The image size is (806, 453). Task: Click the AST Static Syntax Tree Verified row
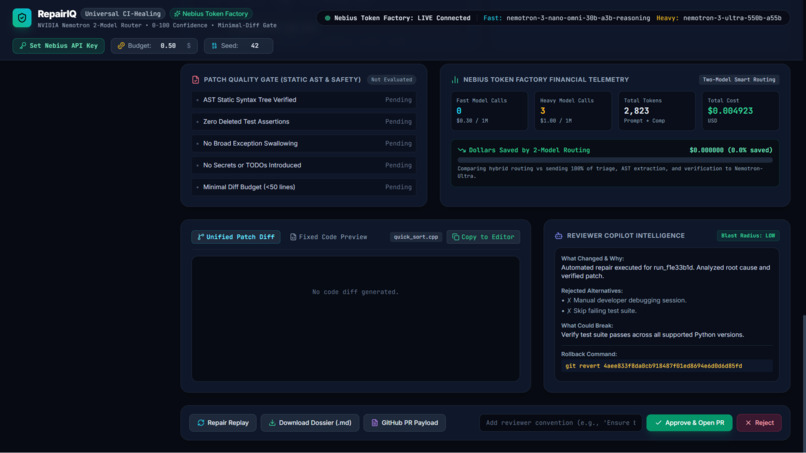pos(304,100)
